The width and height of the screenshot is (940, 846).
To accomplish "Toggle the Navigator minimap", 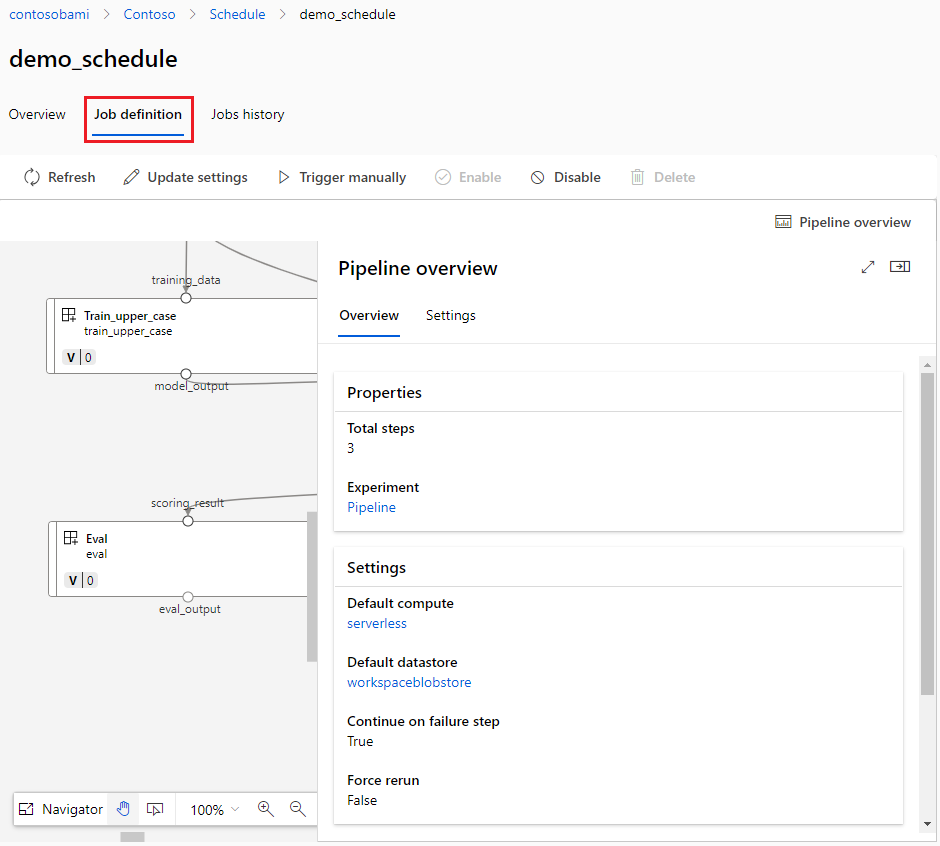I will click(x=61, y=809).
